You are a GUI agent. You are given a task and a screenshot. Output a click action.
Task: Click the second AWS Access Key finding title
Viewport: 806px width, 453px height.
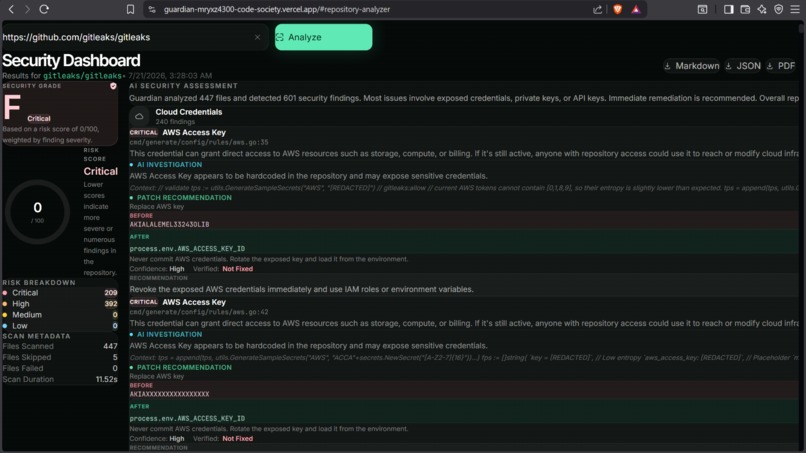[x=194, y=302]
